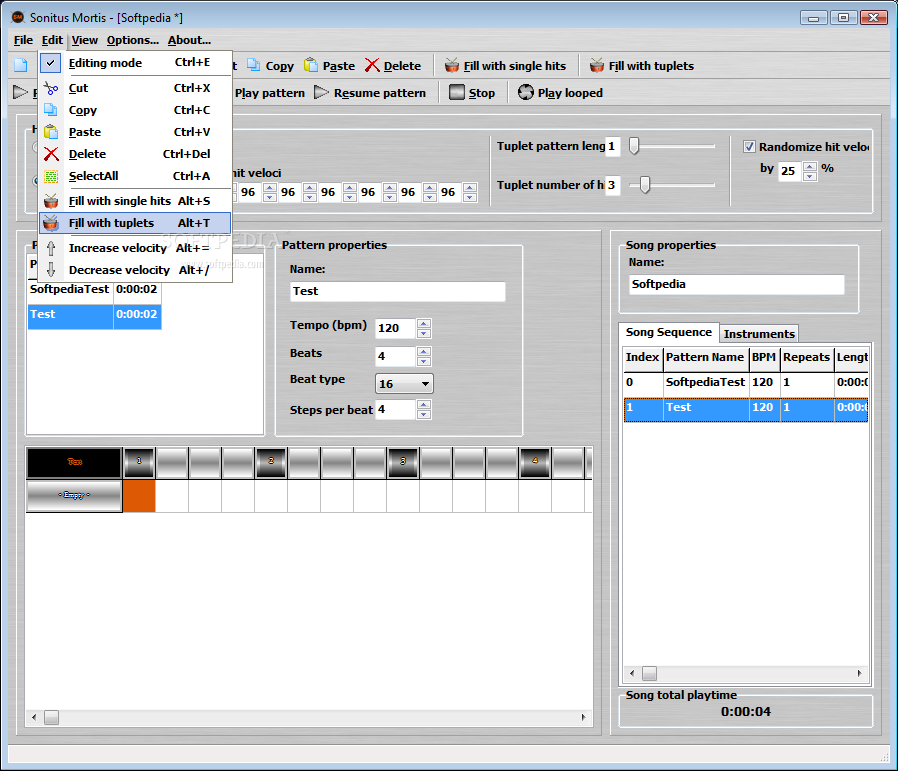Image resolution: width=898 pixels, height=771 pixels.
Task: Adjust Tuplet number of hits slider handle
Action: [645, 184]
